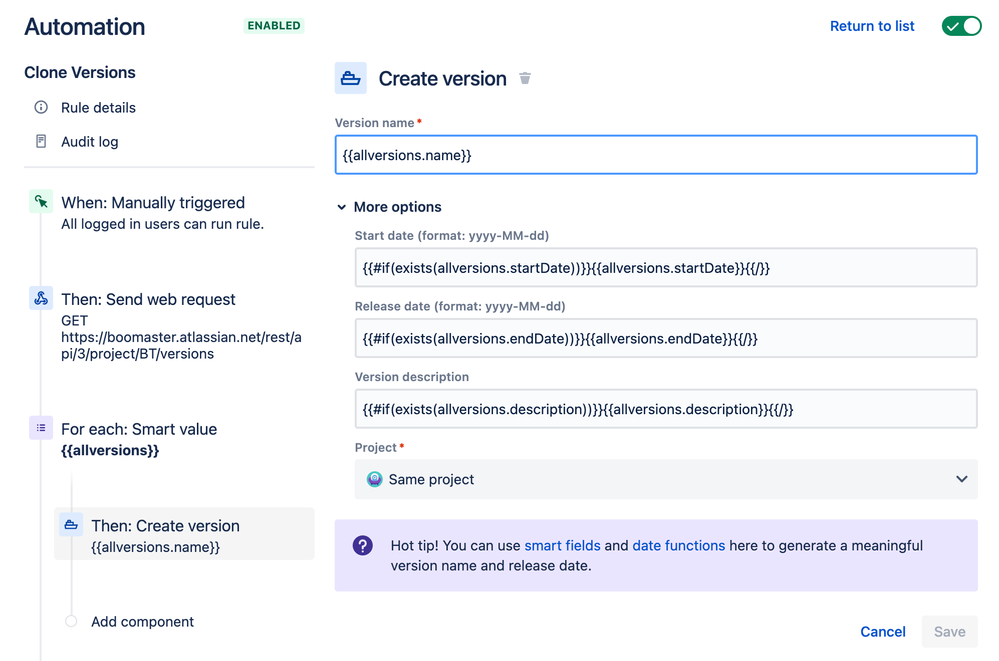Click the Version name input field

point(656,155)
